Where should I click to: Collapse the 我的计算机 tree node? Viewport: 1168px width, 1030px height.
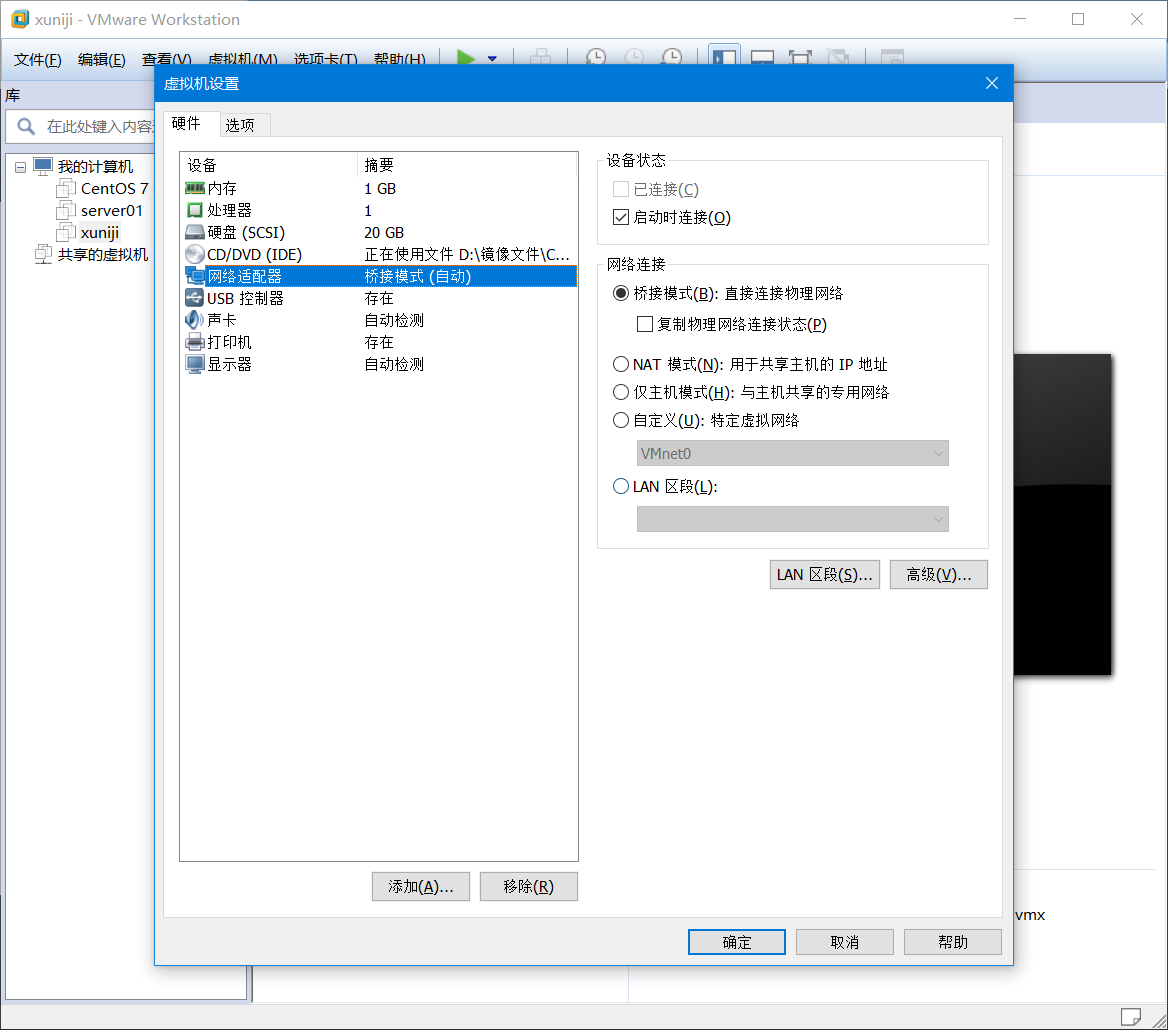pyautogui.click(x=21, y=167)
